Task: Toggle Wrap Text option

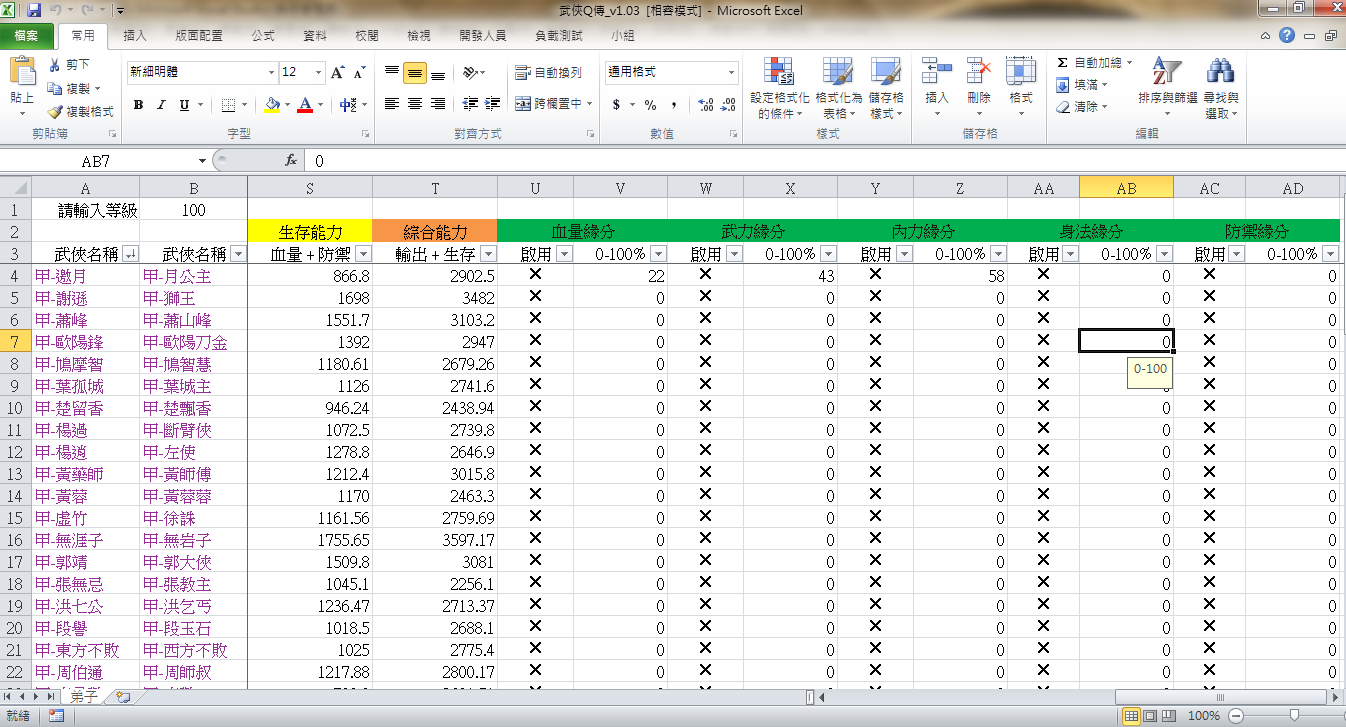Action: pos(548,73)
